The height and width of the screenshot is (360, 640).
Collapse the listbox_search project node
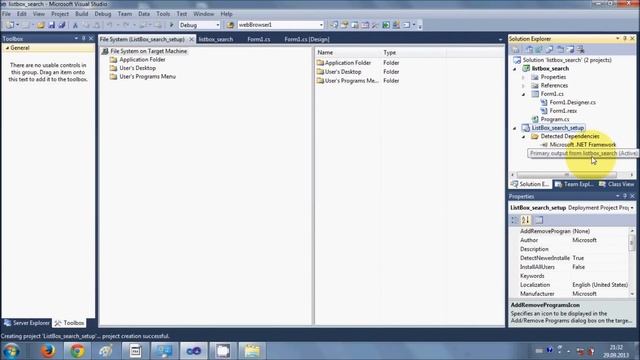click(515, 69)
